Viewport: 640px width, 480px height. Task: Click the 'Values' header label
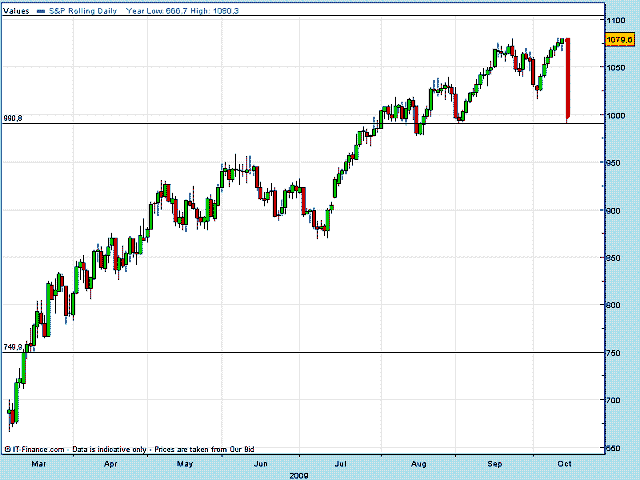[x=16, y=11]
